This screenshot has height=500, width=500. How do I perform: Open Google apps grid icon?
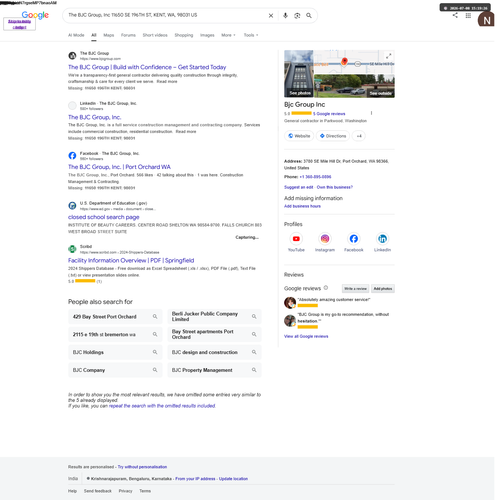click(468, 16)
